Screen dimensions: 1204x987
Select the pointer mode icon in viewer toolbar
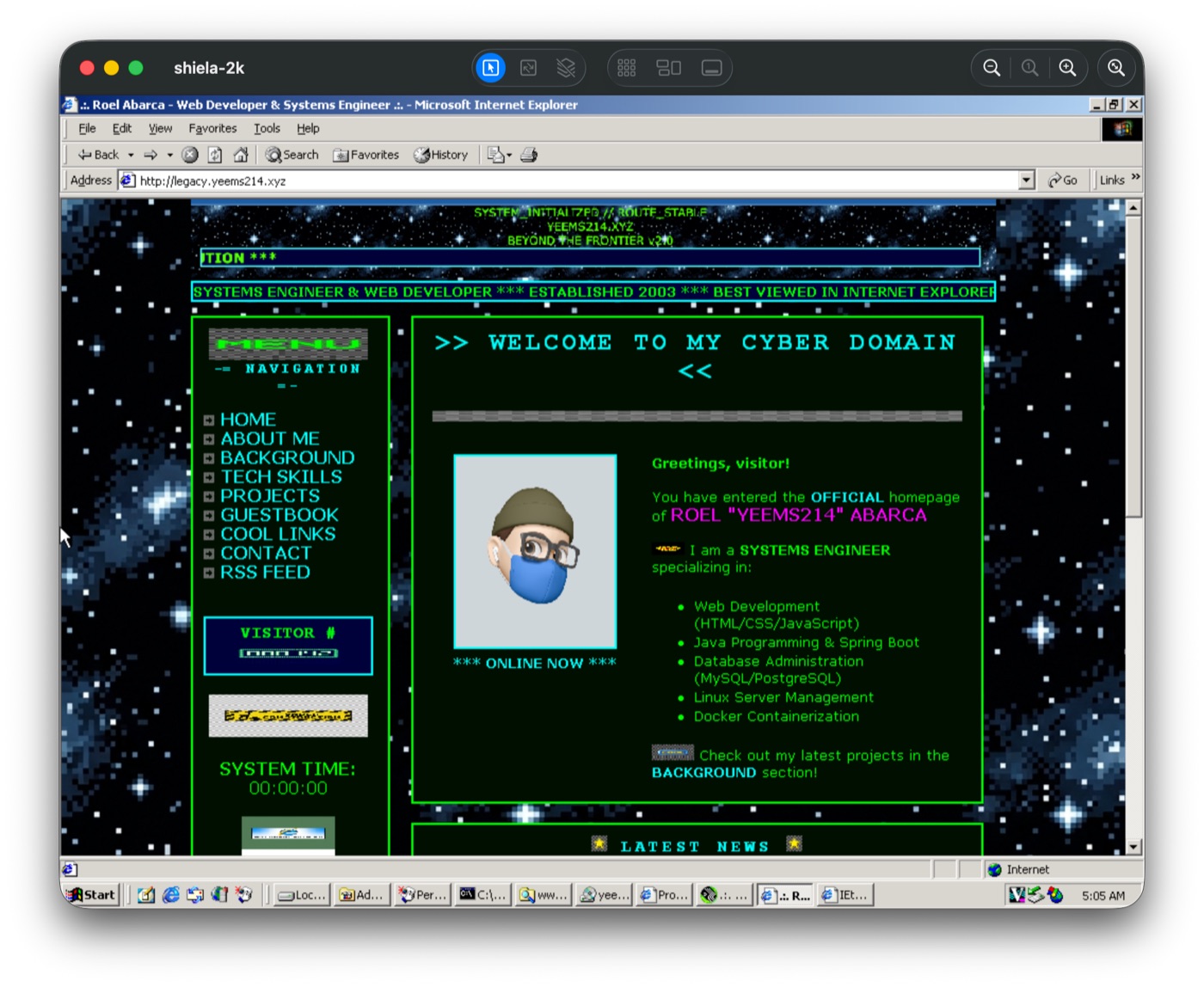(x=491, y=68)
